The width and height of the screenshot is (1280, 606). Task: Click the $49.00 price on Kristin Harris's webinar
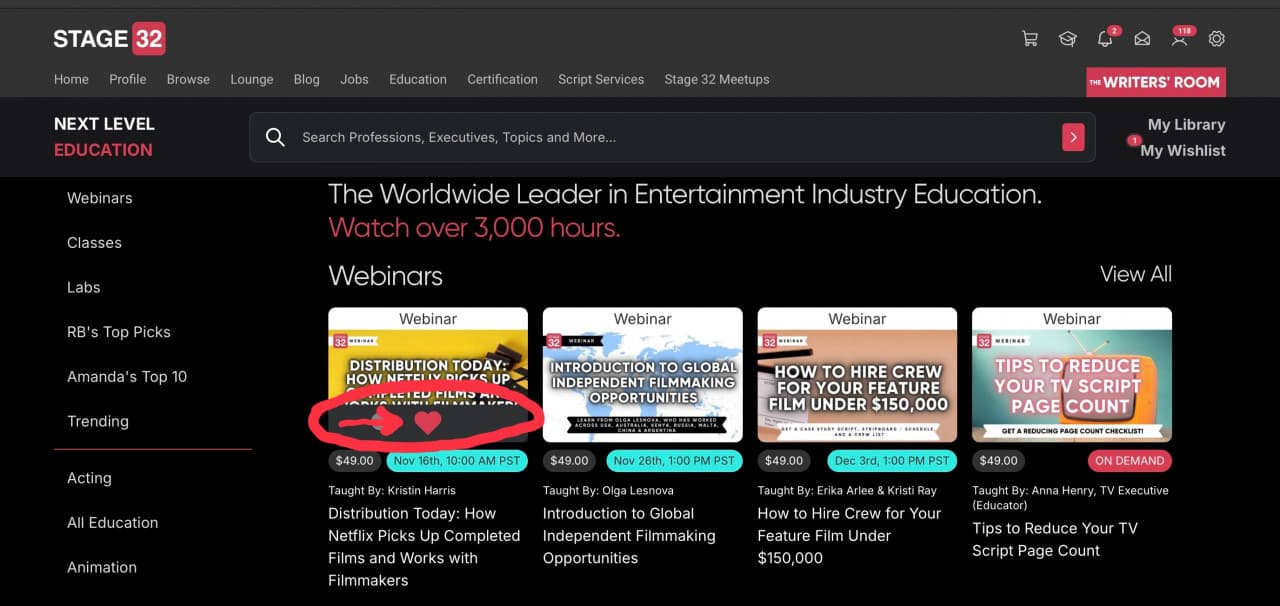(355, 461)
